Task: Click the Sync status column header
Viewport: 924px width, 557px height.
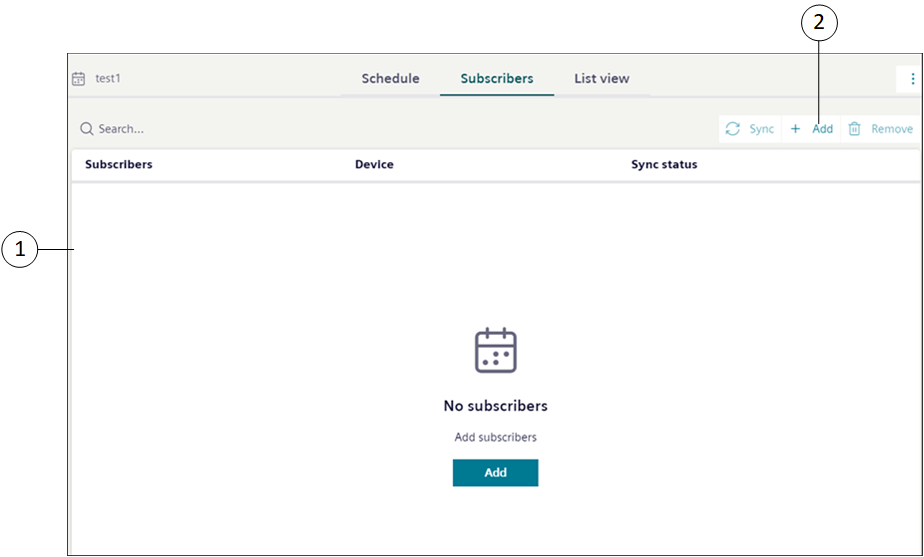Action: [664, 165]
